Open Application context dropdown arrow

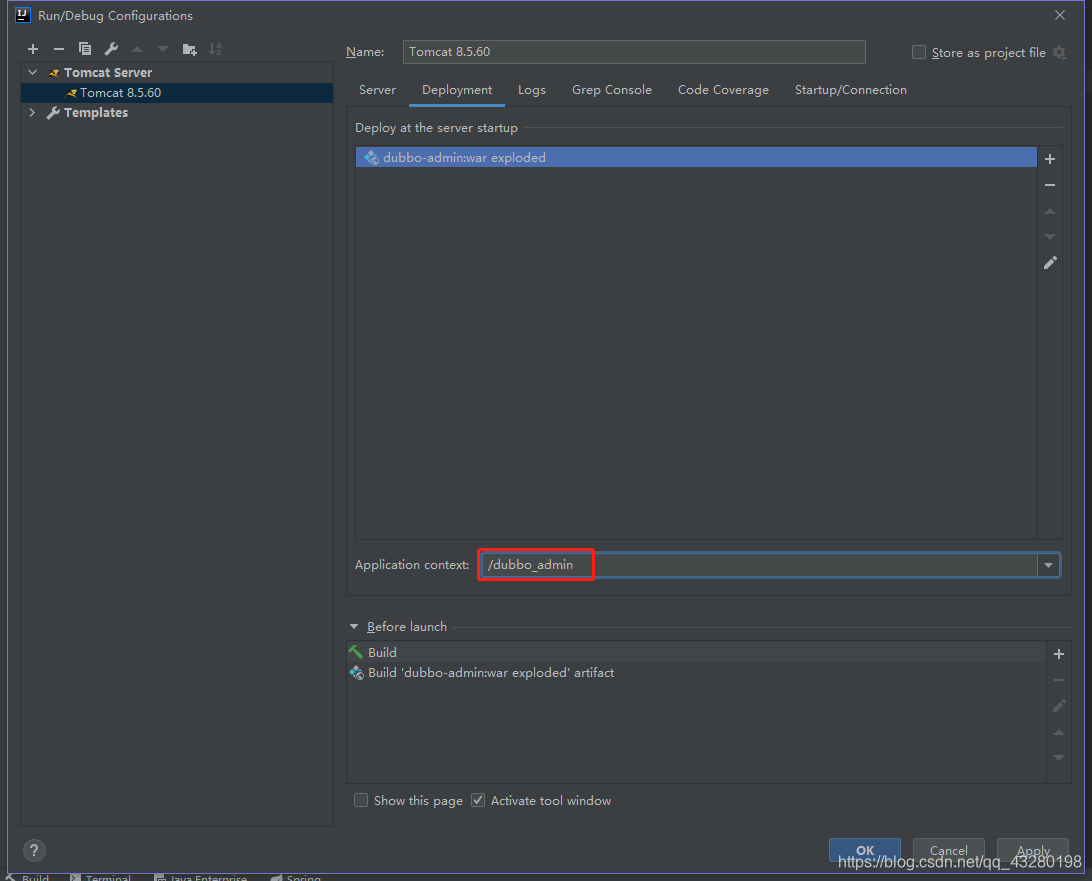coord(1048,565)
